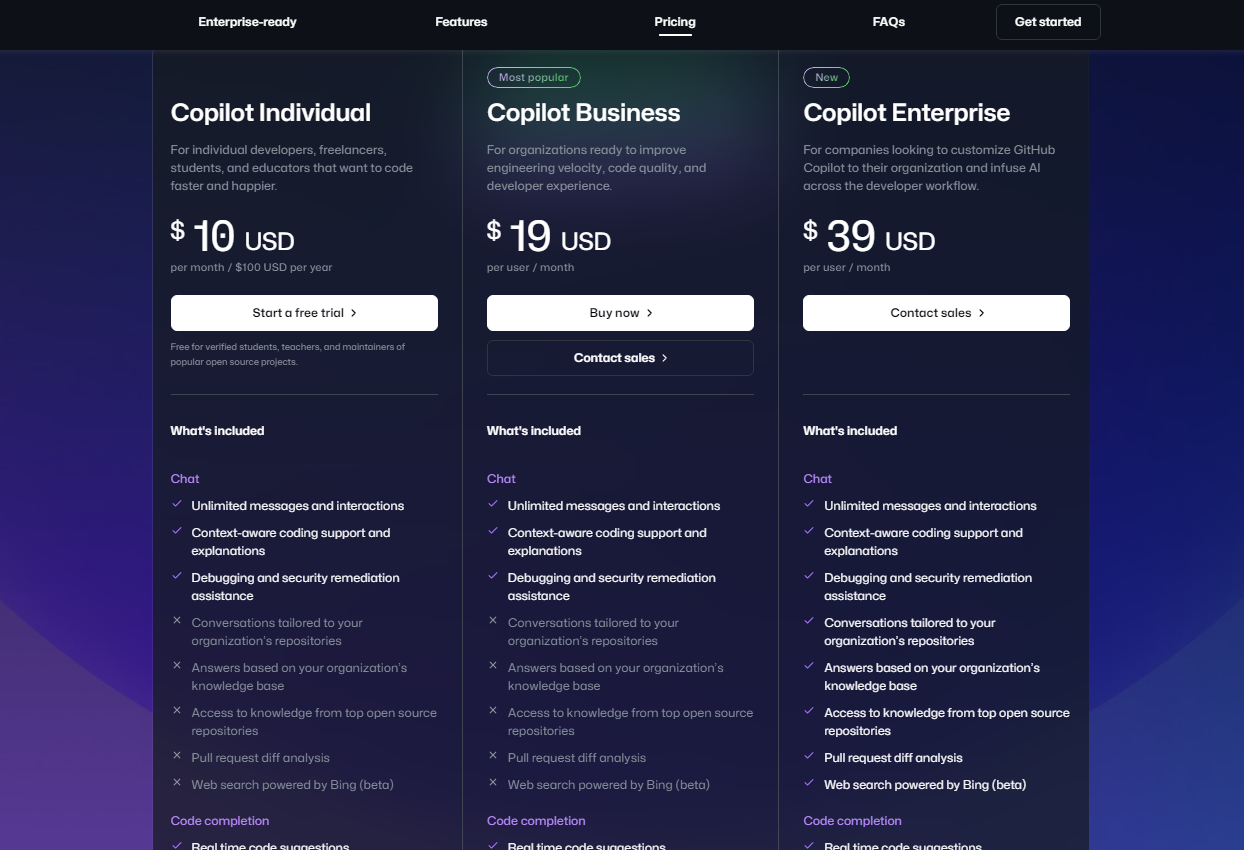Click checkmark beside Individual Unlimited messages

pyautogui.click(x=177, y=505)
